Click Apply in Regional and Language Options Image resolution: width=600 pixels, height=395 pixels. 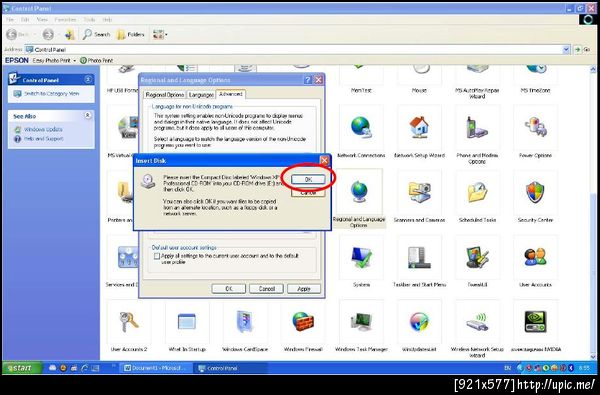pos(304,289)
